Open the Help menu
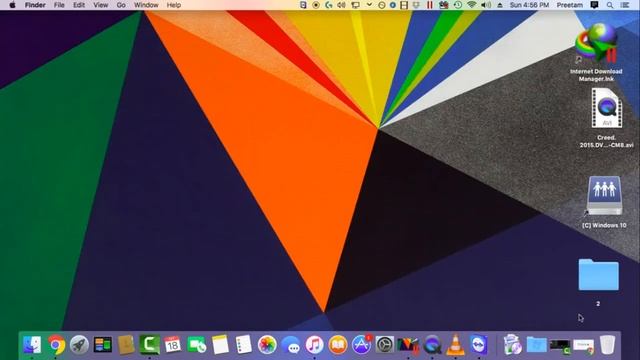 [x=174, y=5]
